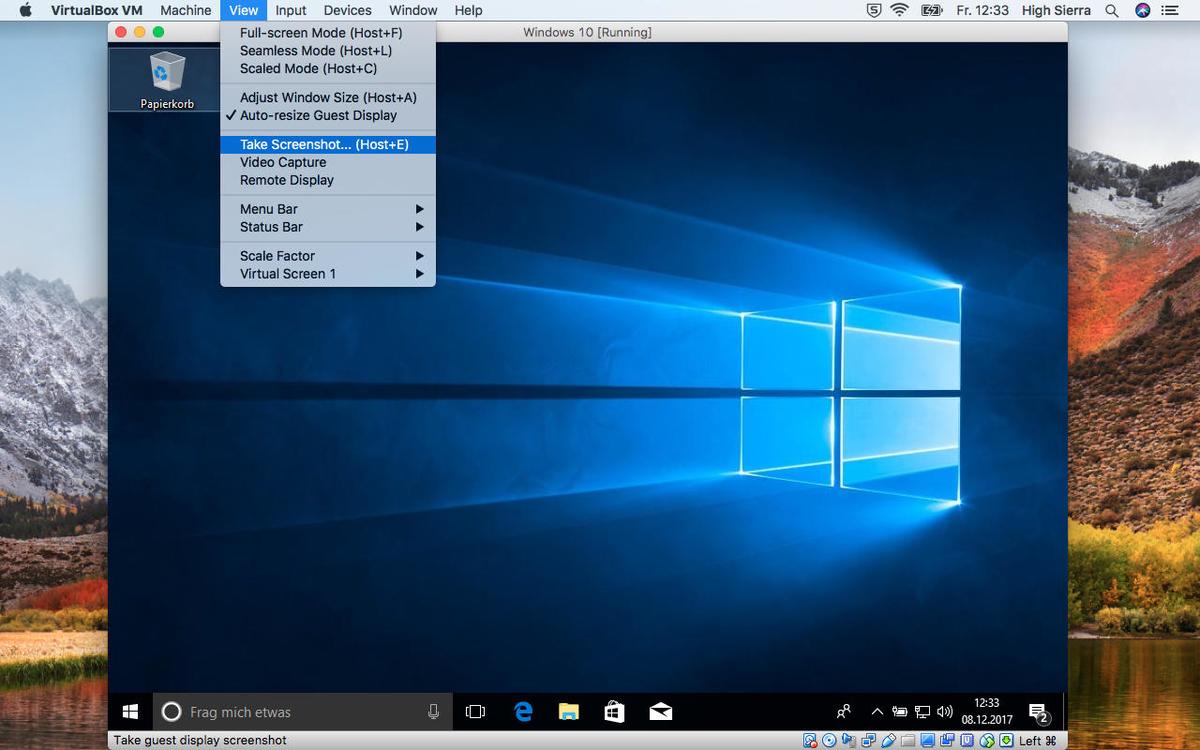Choose Scaled Mode (Host+C)
Image resolution: width=1200 pixels, height=750 pixels.
[x=327, y=69]
